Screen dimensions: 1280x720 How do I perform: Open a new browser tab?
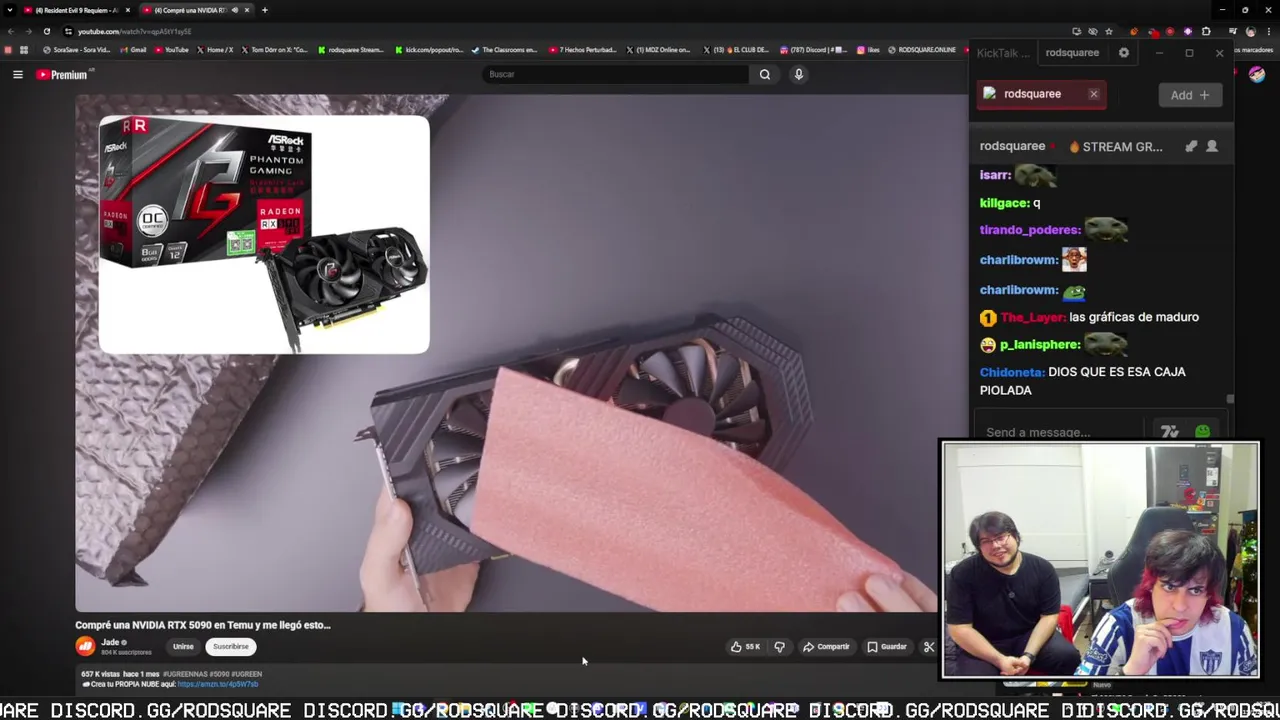264,10
